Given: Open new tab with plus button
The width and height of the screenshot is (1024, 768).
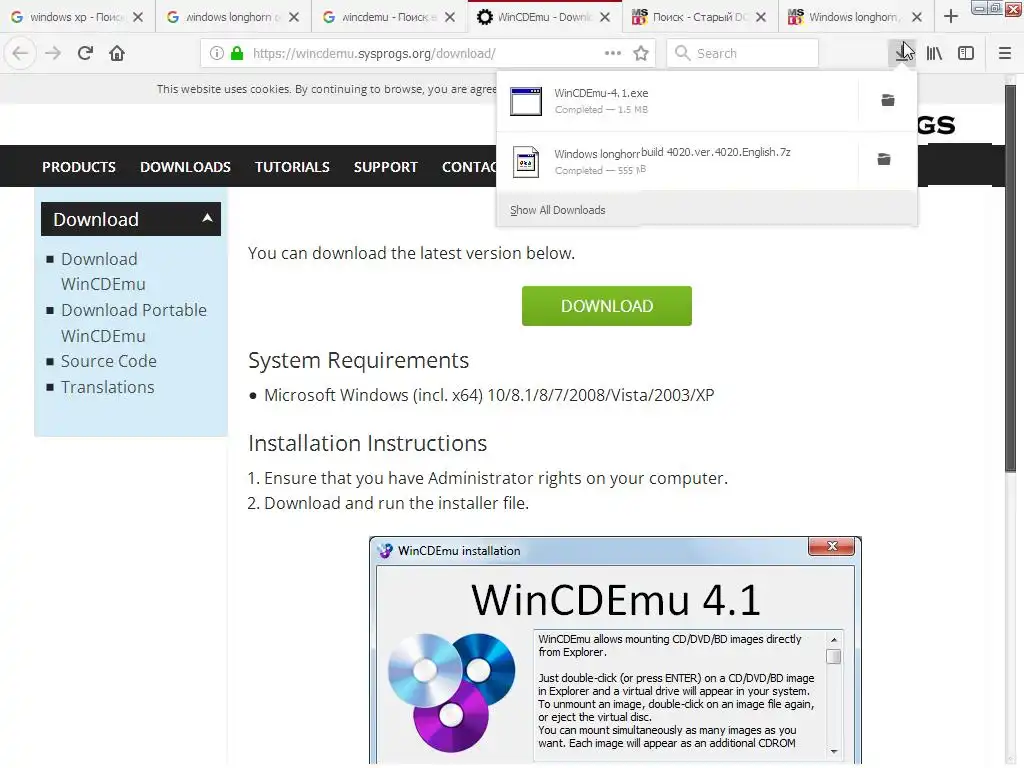Looking at the screenshot, I should 951,16.
